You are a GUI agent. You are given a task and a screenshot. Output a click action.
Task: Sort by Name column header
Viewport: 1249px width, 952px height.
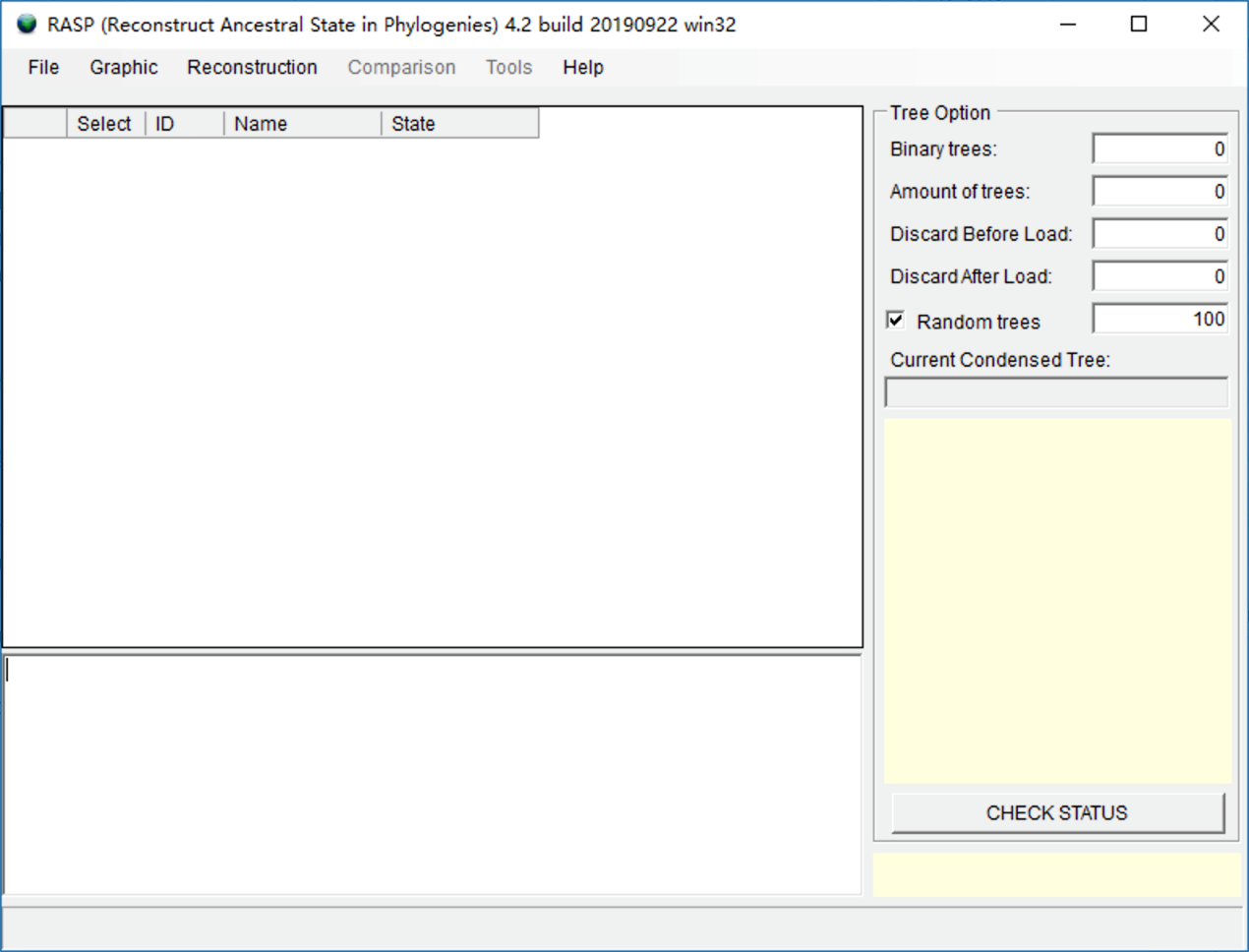[x=303, y=123]
